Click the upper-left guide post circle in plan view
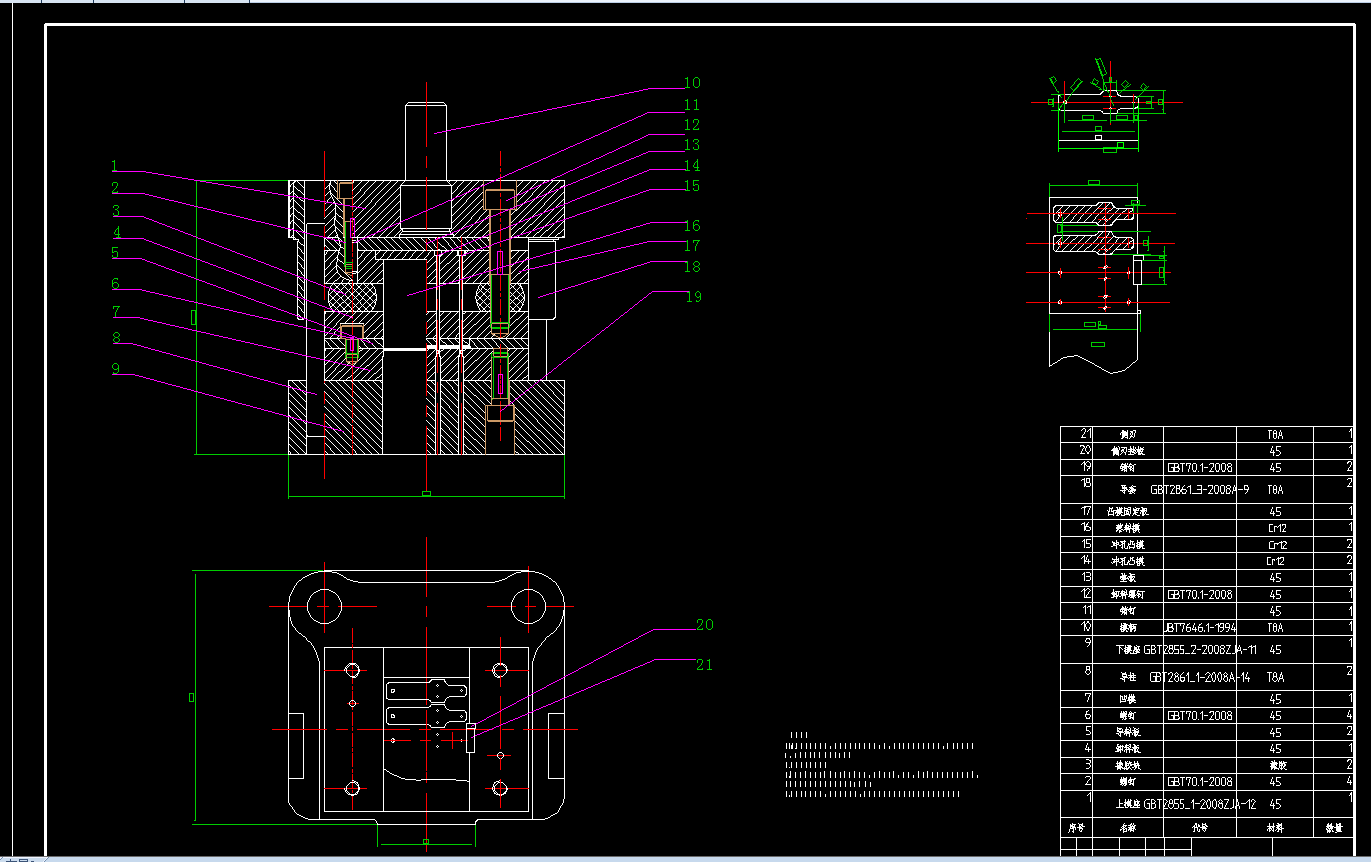The image size is (1371, 862). point(324,605)
